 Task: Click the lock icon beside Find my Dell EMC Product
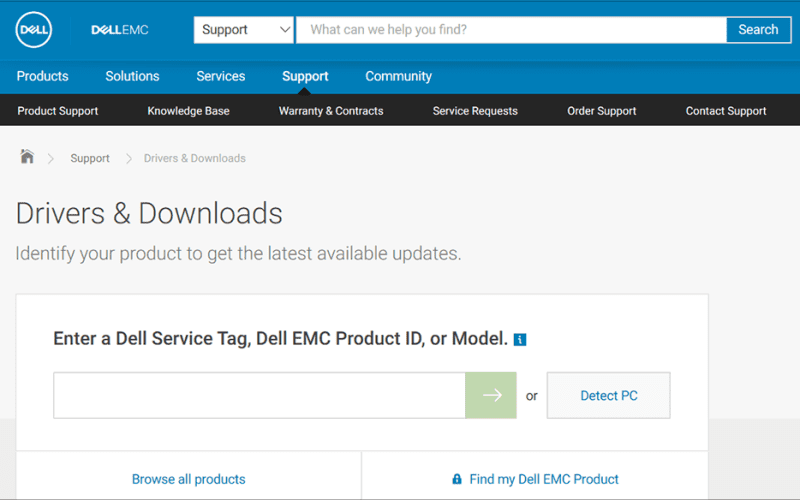(x=457, y=479)
